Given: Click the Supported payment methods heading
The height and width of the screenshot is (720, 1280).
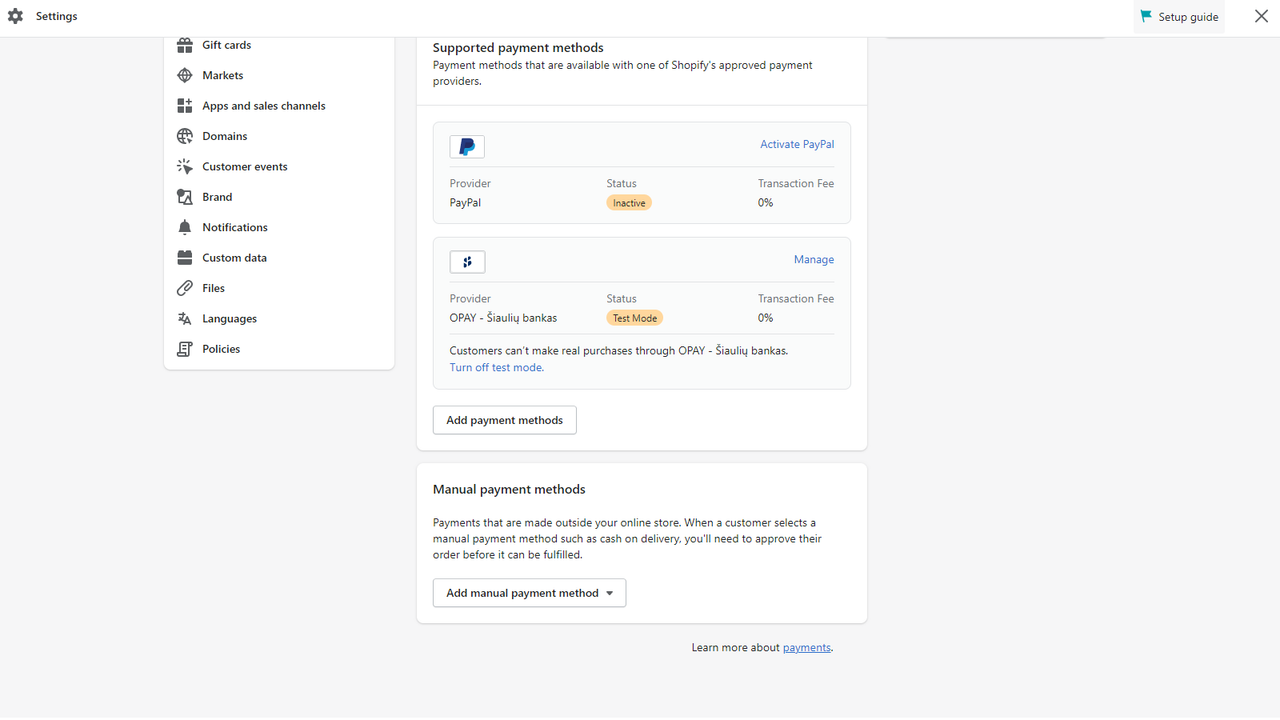Looking at the screenshot, I should tap(518, 48).
